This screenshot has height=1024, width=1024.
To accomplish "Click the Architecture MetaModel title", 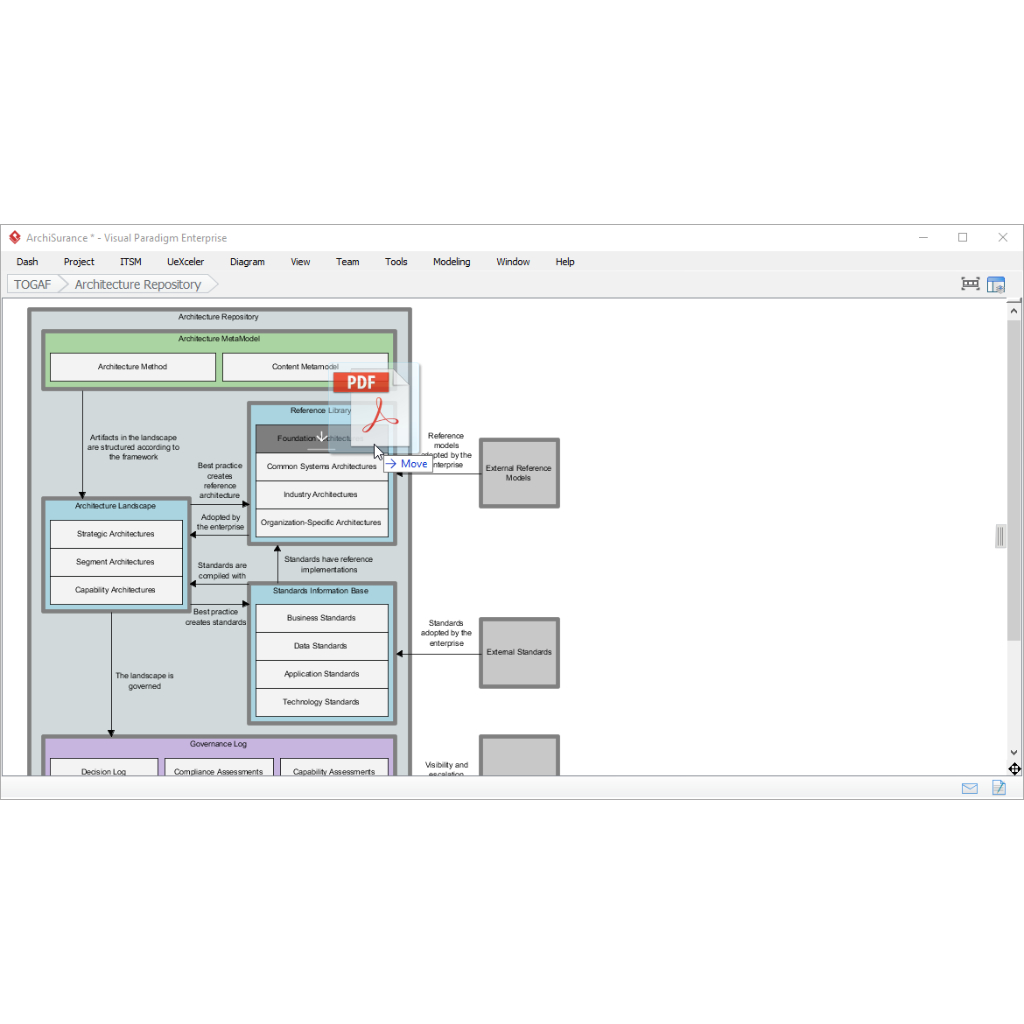I will [219, 339].
